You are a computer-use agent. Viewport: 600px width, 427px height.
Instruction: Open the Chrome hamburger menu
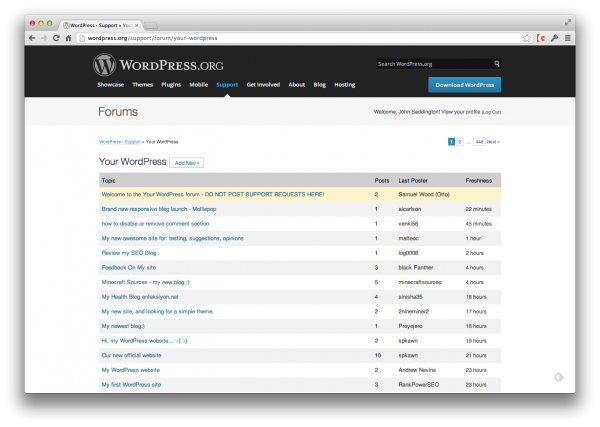click(568, 38)
